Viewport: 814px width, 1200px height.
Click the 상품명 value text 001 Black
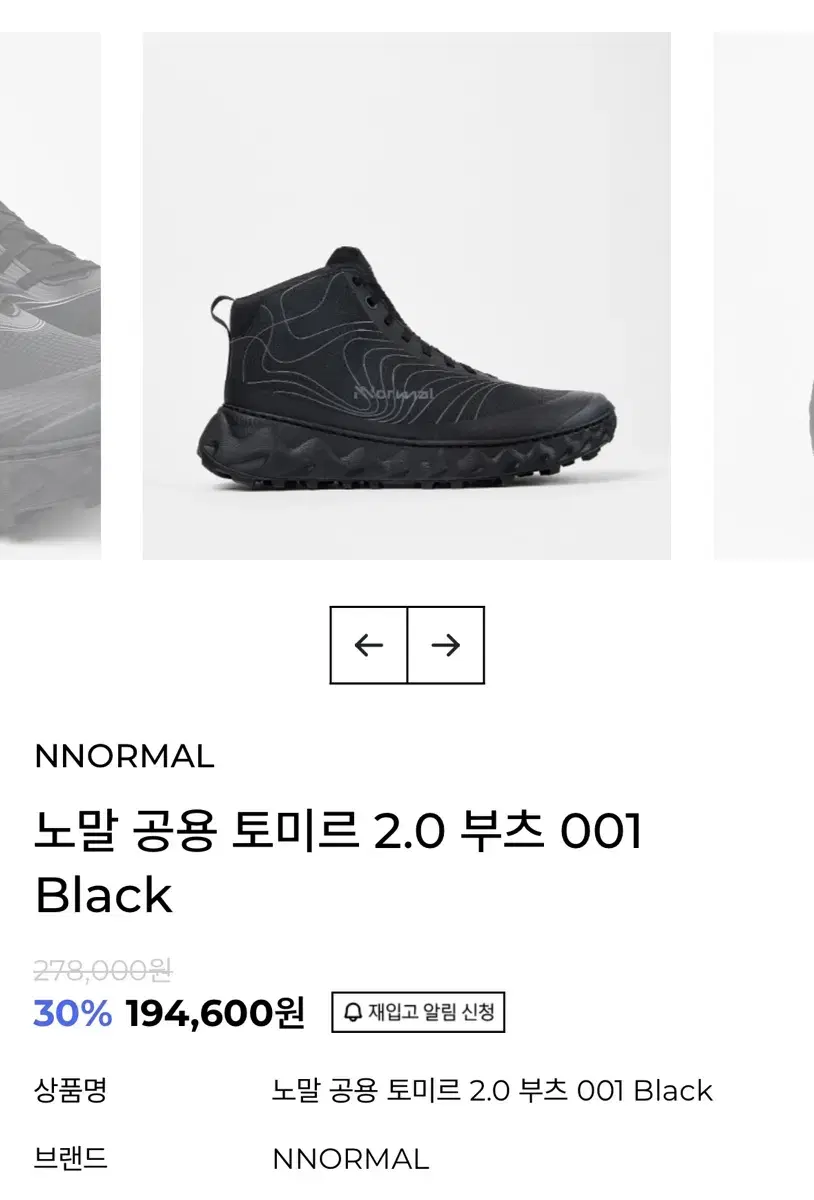[x=645, y=1089]
